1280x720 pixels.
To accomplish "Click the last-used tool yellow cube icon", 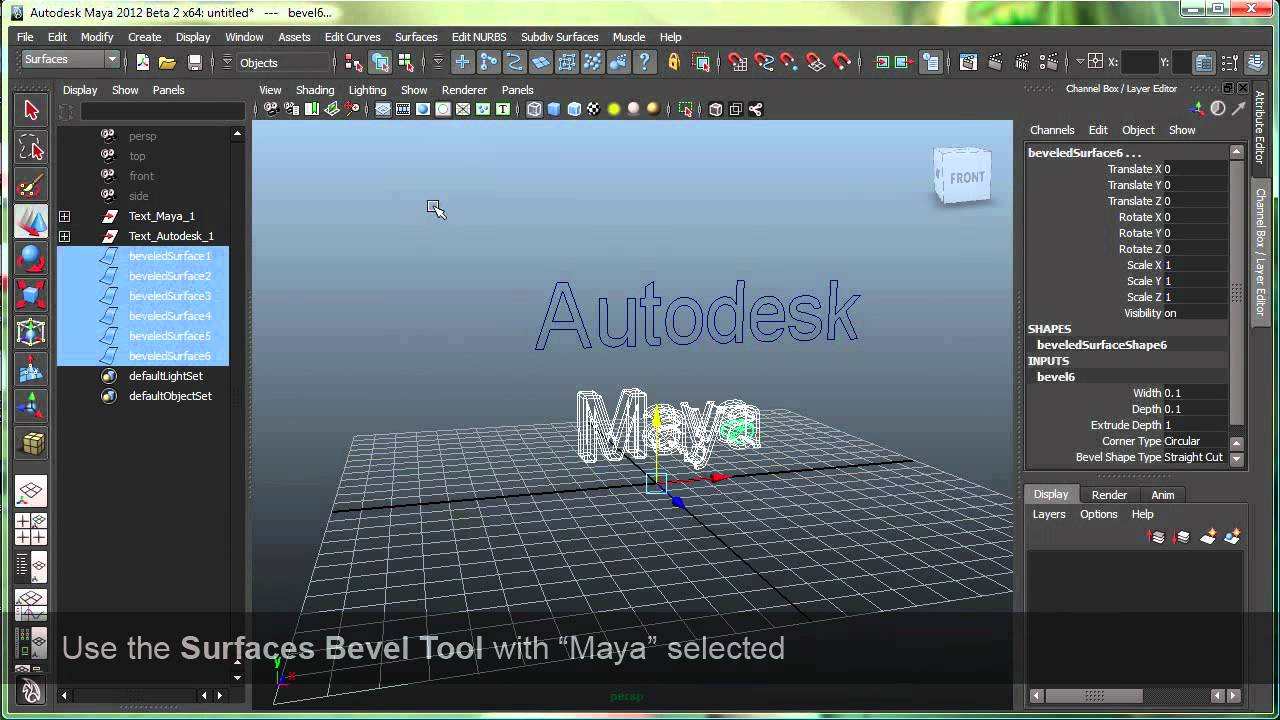I will click(31, 443).
